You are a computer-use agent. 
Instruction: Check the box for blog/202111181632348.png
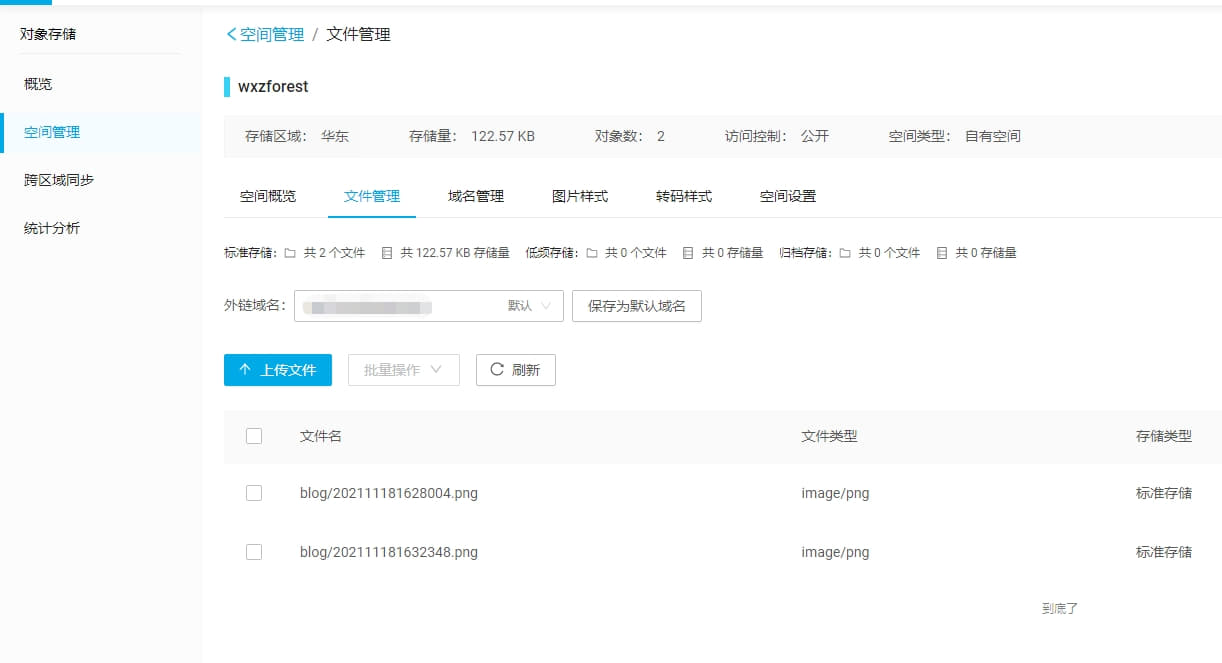click(254, 551)
